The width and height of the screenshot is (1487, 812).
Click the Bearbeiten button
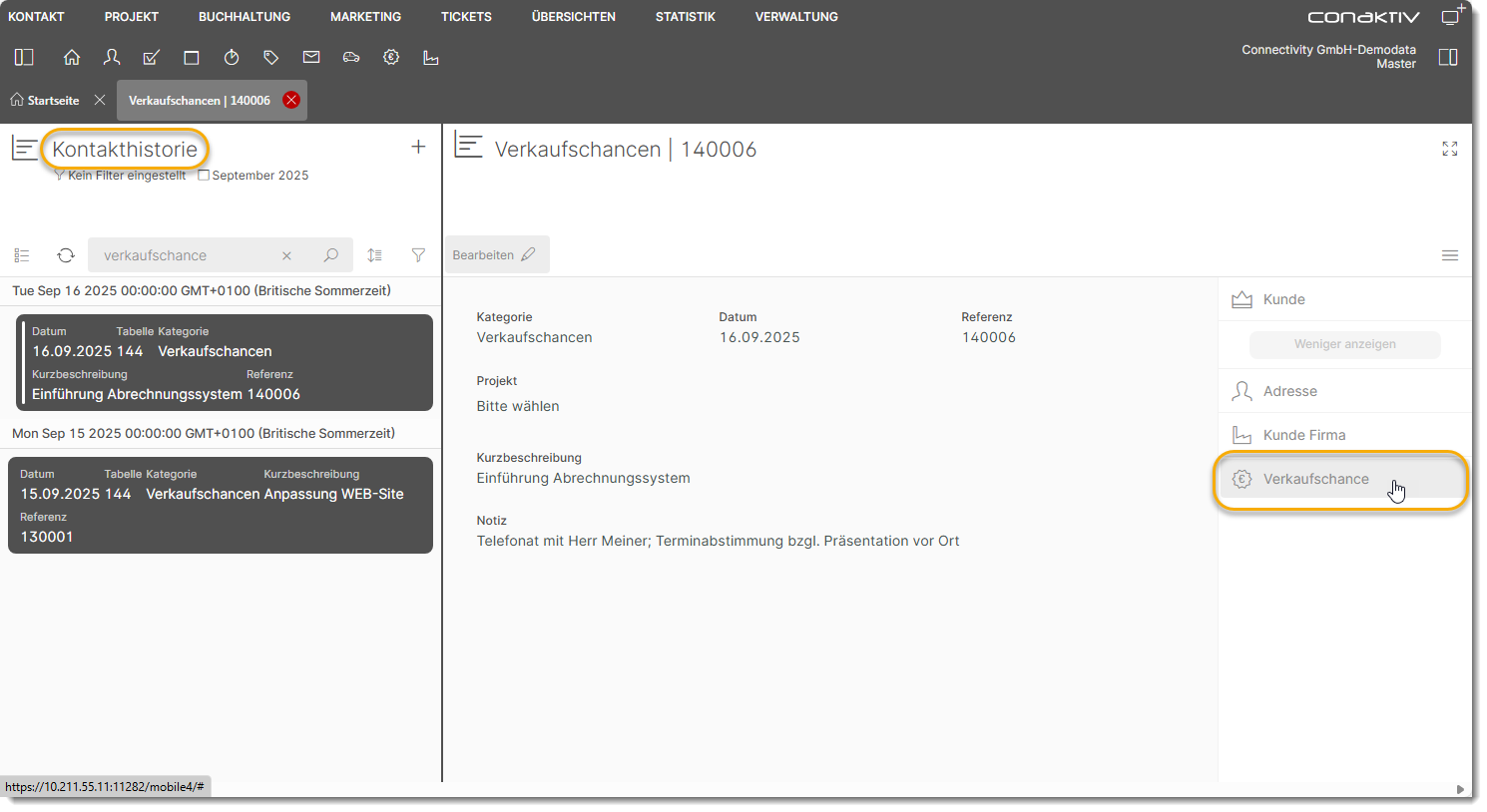pos(495,255)
